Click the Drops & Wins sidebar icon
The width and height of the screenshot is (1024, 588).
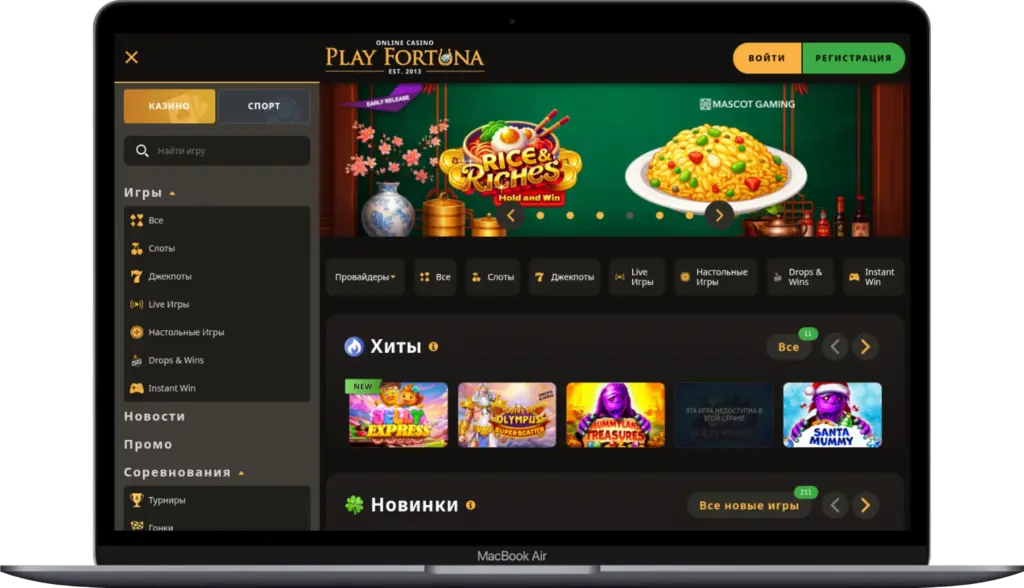click(136, 360)
